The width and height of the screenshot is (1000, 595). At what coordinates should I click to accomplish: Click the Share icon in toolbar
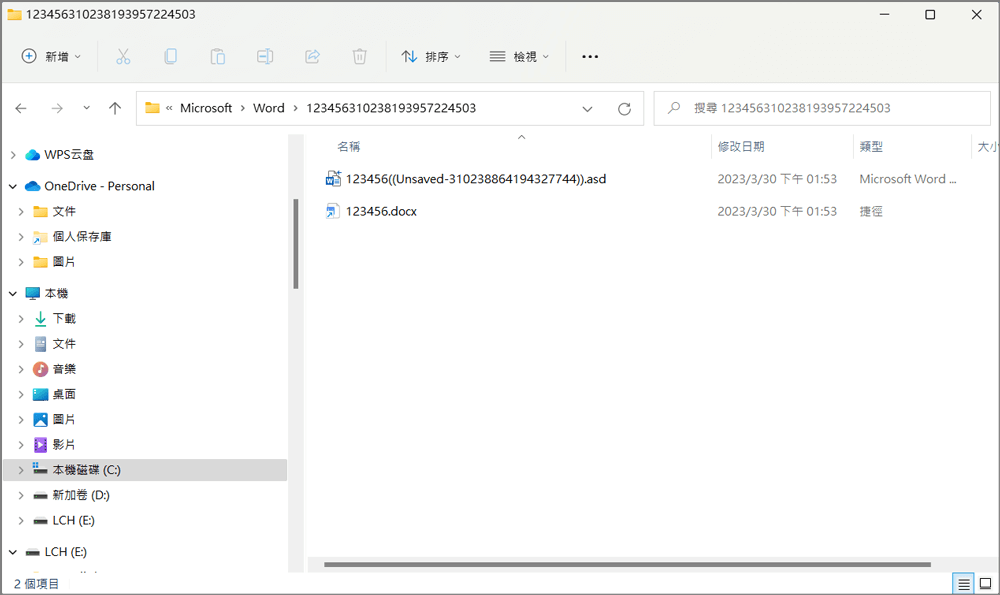pos(312,57)
